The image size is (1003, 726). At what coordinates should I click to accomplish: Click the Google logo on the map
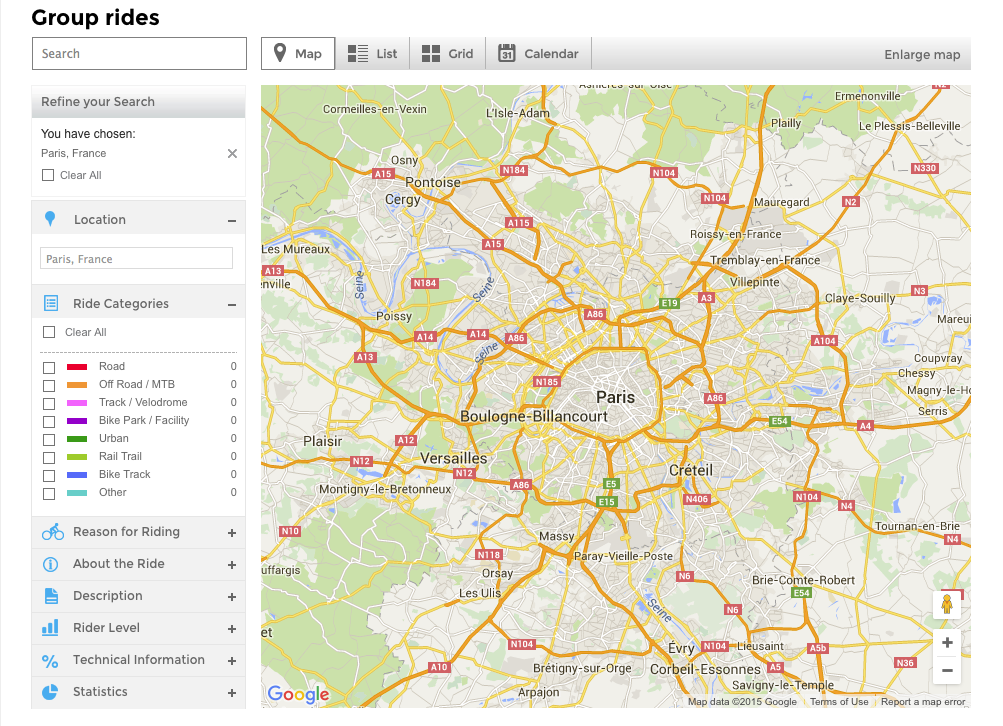[x=299, y=694]
